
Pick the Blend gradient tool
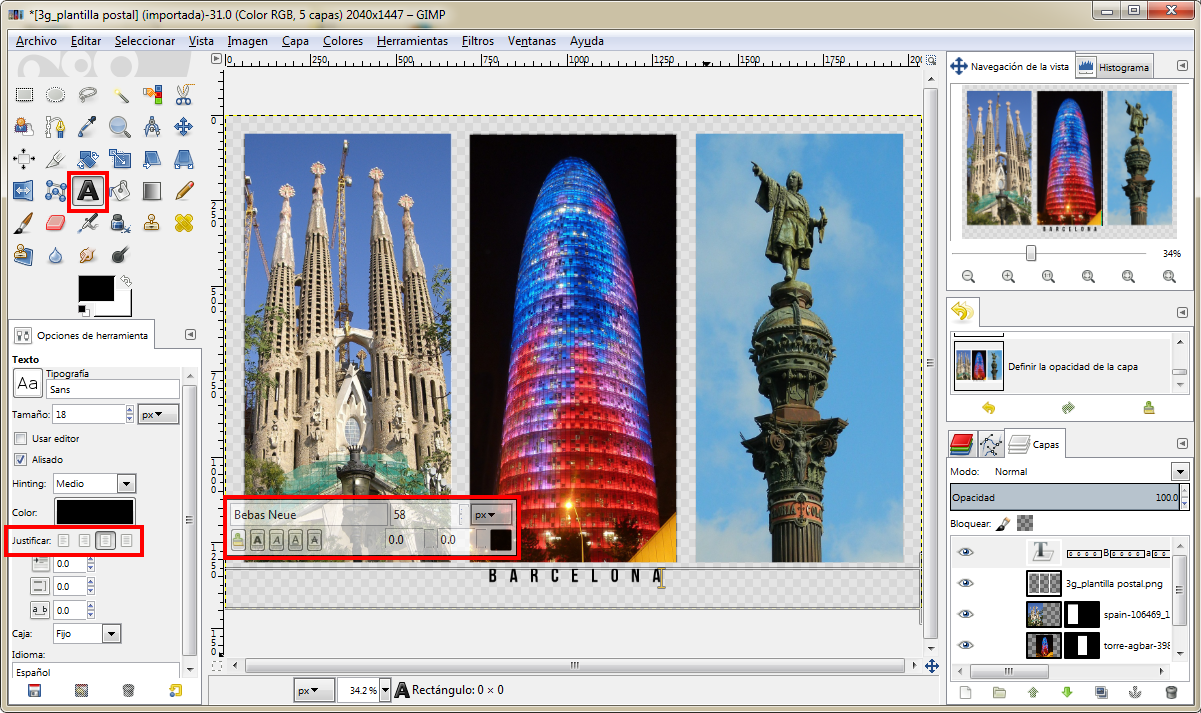152,190
